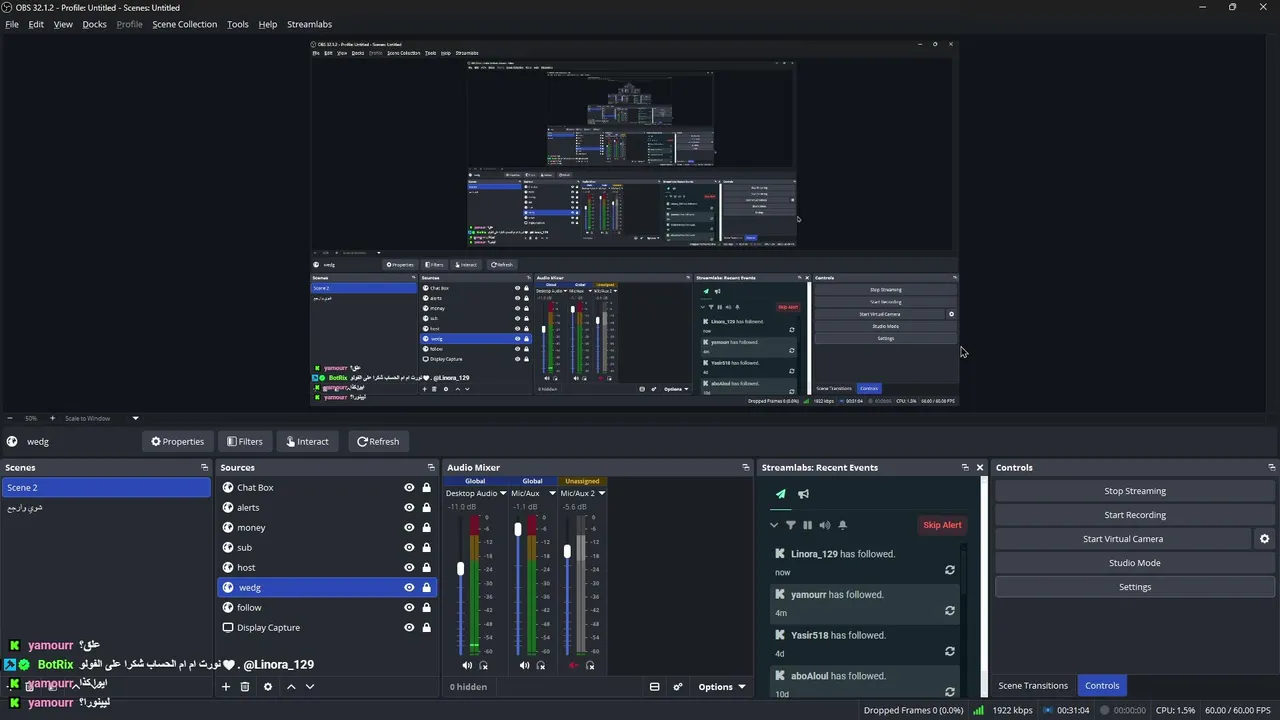Hide the Display Capture source
The width and height of the screenshot is (1280, 720).
click(409, 628)
